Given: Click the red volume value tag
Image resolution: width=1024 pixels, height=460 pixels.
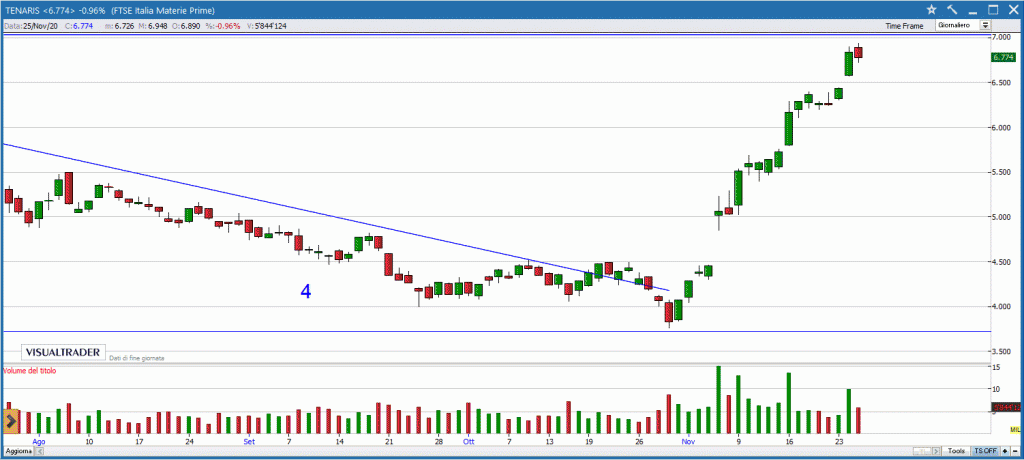Looking at the screenshot, I should click(1006, 408).
